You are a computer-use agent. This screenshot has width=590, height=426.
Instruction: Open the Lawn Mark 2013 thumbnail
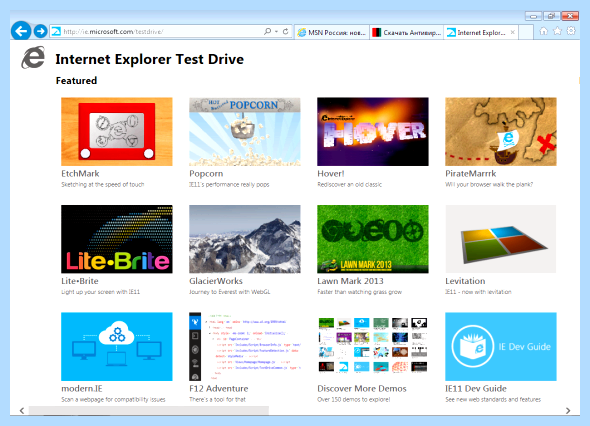pos(373,239)
